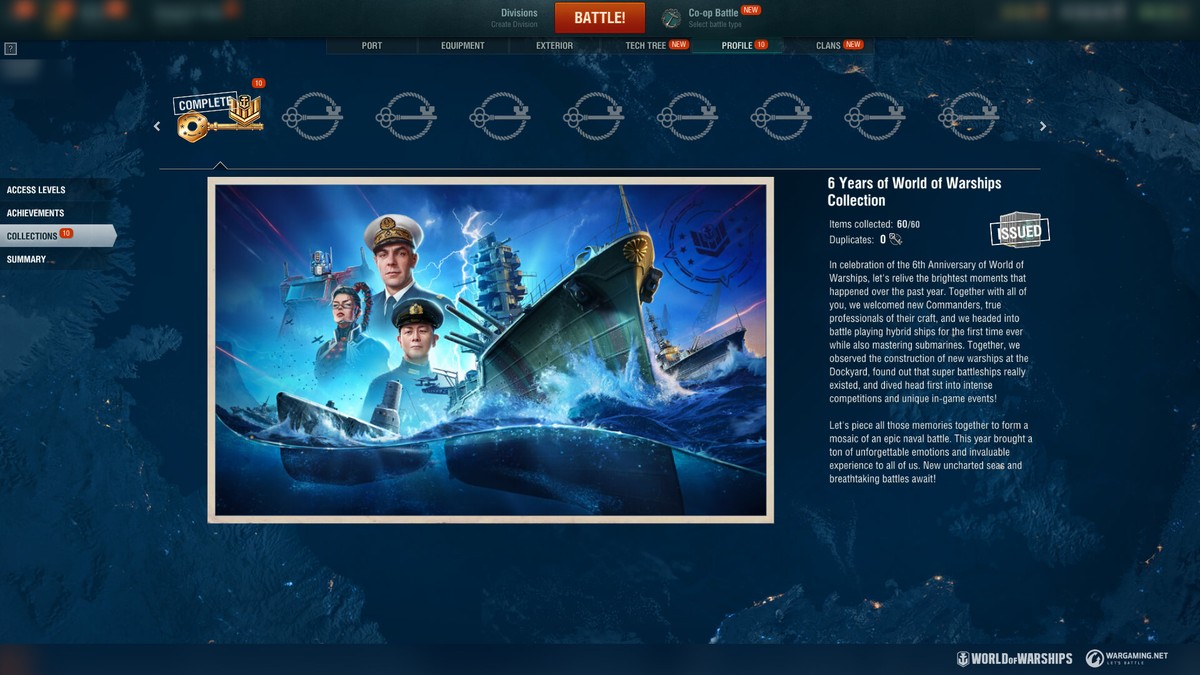Open the Clans tab
The width and height of the screenshot is (1200, 675).
click(829, 46)
